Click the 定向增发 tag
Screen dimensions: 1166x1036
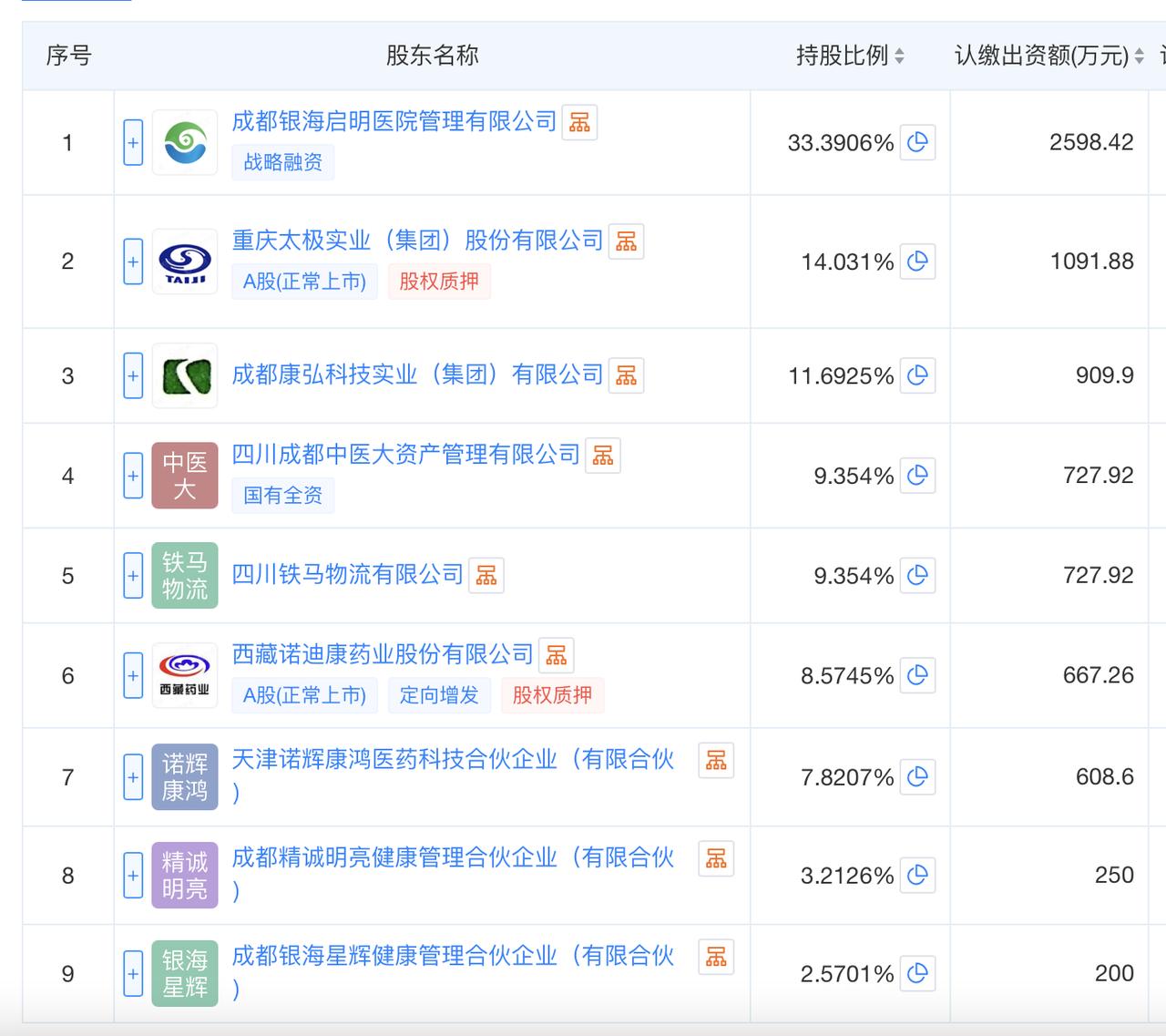pos(439,695)
